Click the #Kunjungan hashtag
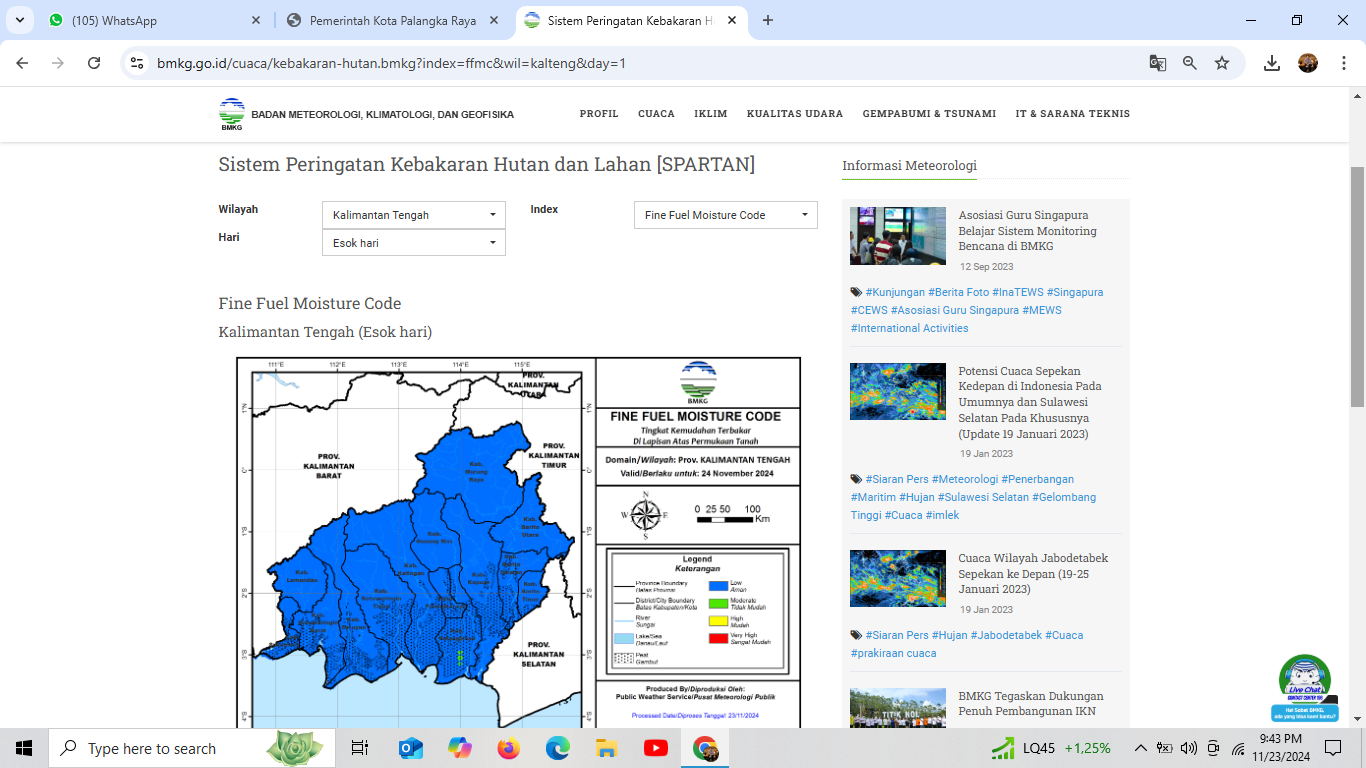 [895, 292]
